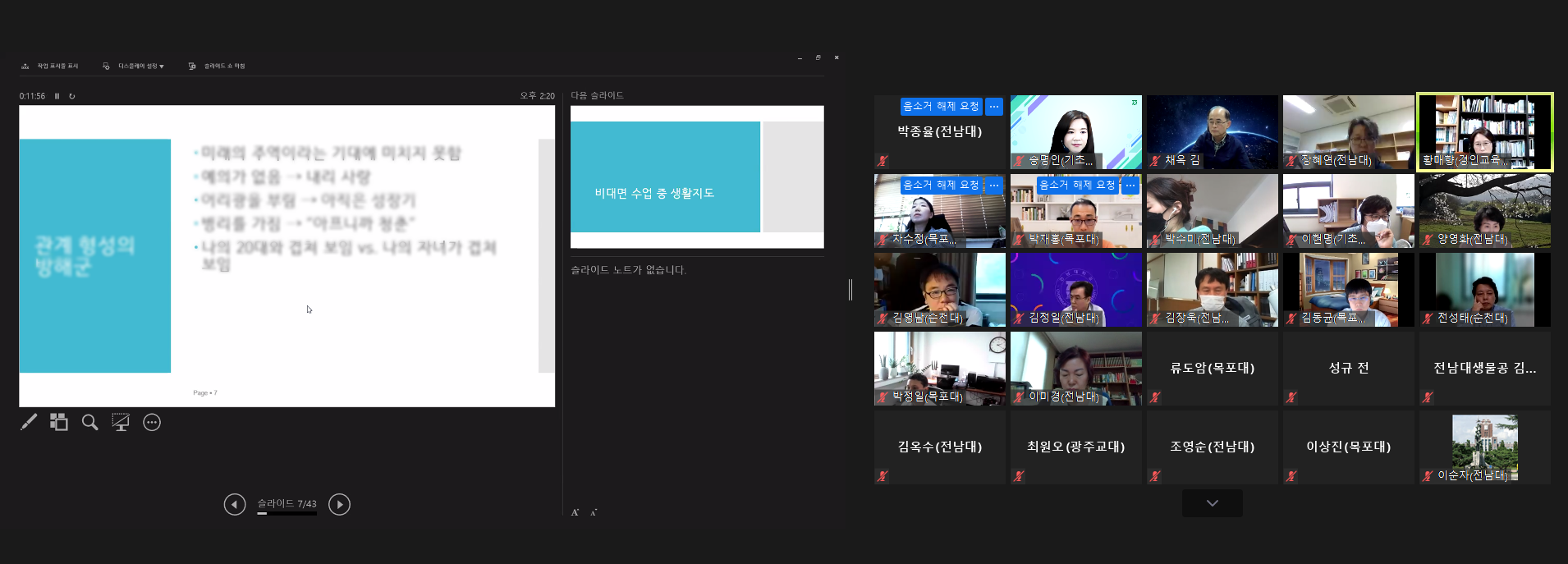Image resolution: width=1568 pixels, height=564 pixels.
Task: Toggle black screen slideshow icon
Action: 121,422
